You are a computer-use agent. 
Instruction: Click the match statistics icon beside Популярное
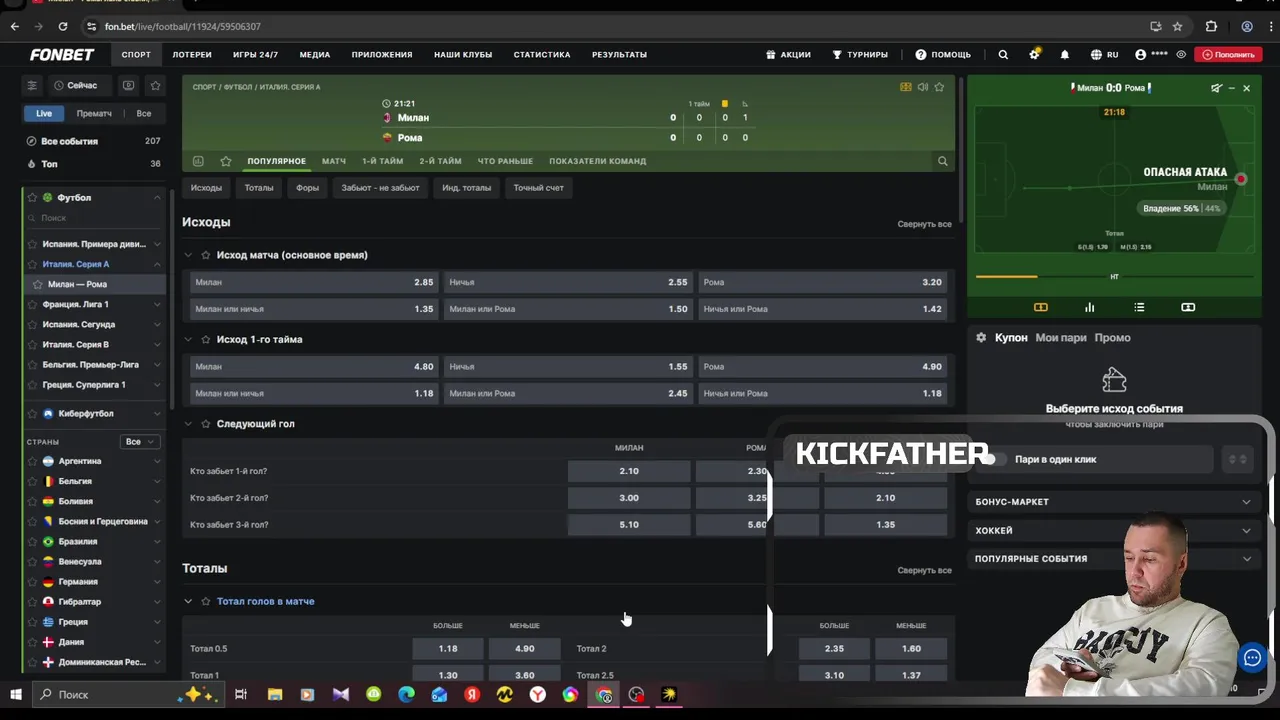(x=198, y=161)
